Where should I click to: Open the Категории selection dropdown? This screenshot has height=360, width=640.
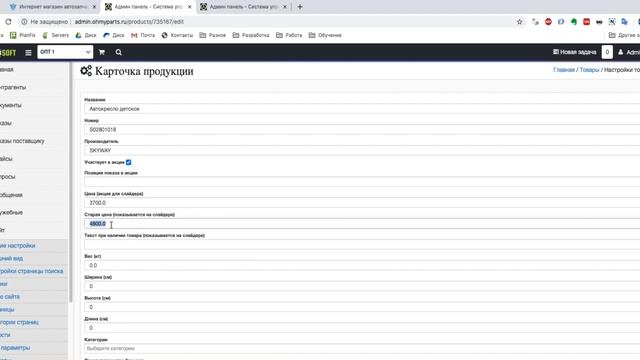(x=362, y=349)
